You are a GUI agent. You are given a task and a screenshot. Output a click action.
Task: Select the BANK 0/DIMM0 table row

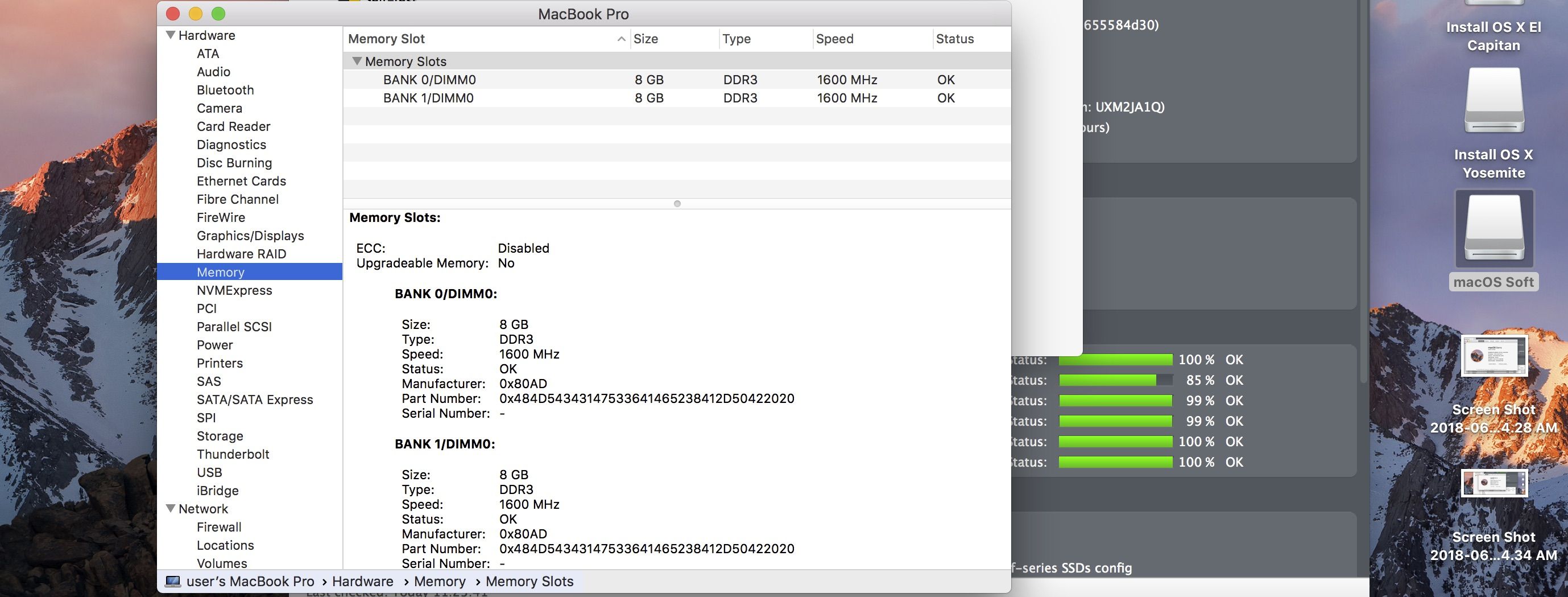[x=677, y=80]
